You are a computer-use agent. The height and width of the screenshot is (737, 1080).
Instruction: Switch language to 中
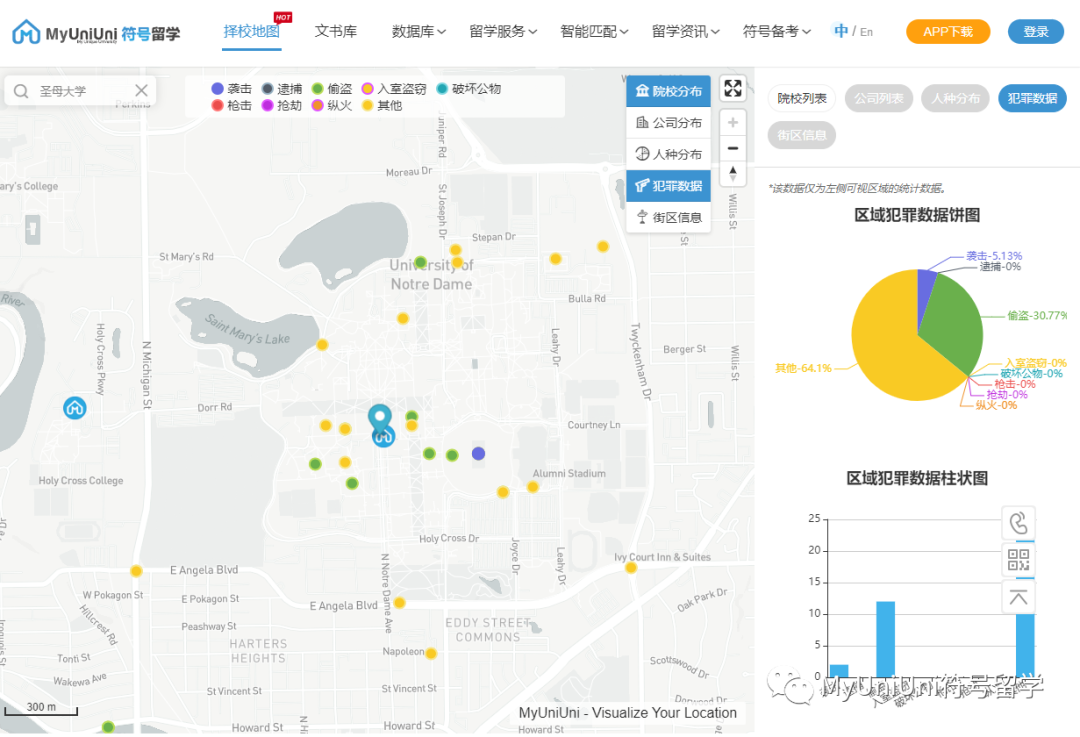click(x=840, y=31)
